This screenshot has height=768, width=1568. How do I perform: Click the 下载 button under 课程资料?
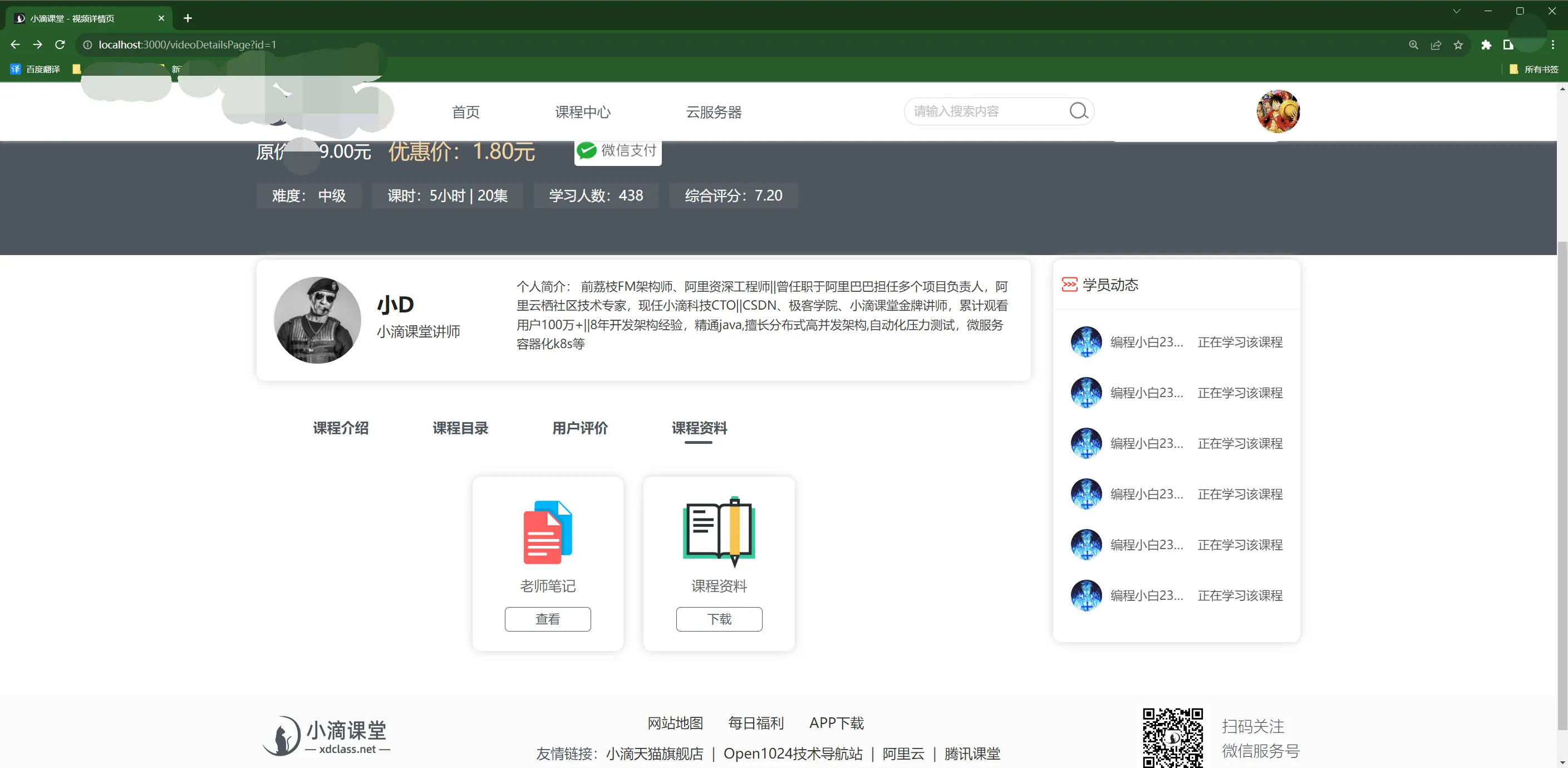(719, 619)
